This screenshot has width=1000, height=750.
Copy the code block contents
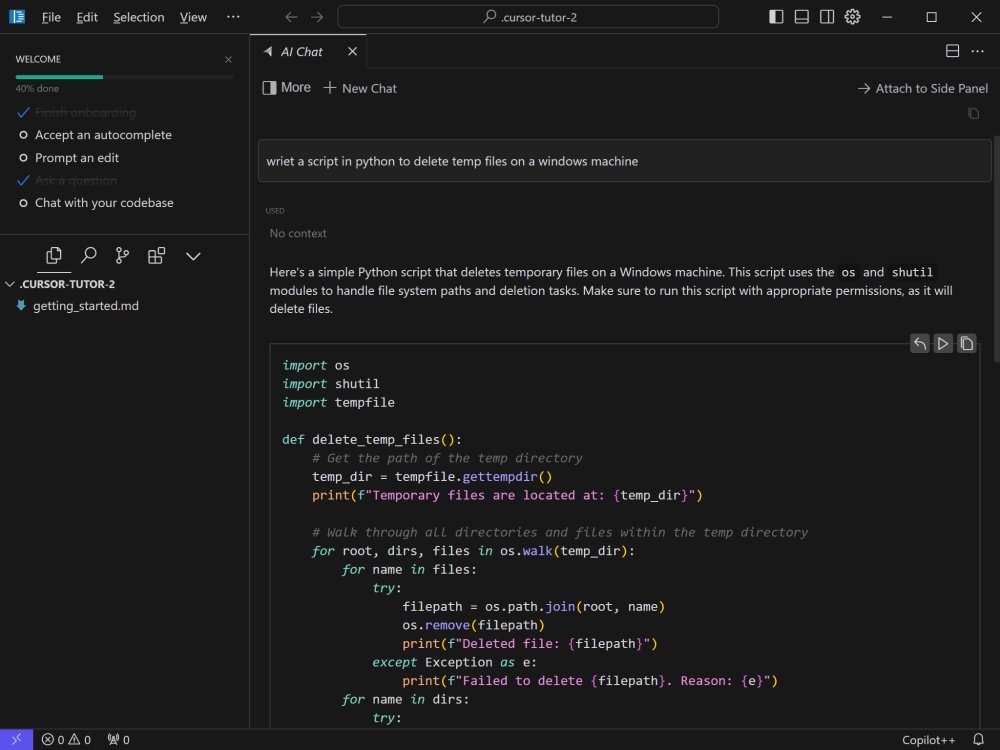pos(967,344)
